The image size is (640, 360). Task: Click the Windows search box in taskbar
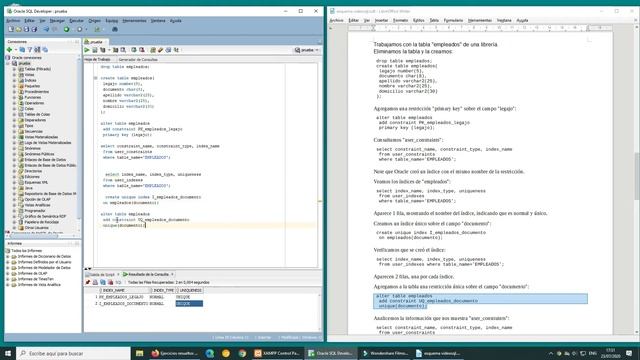73,353
